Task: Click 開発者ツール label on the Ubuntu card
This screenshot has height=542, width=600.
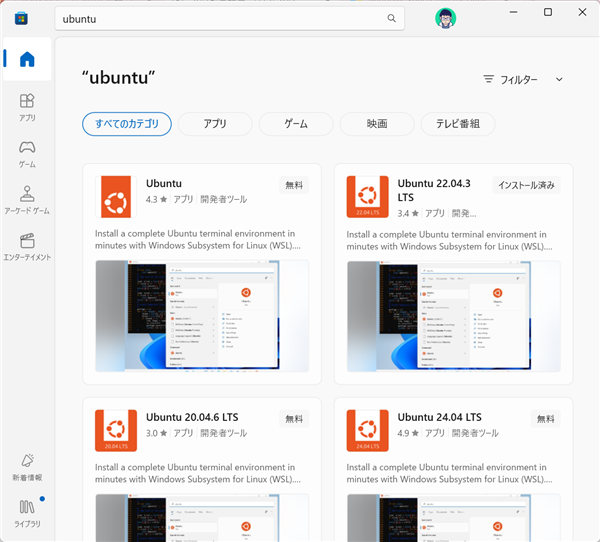Action: (224, 199)
